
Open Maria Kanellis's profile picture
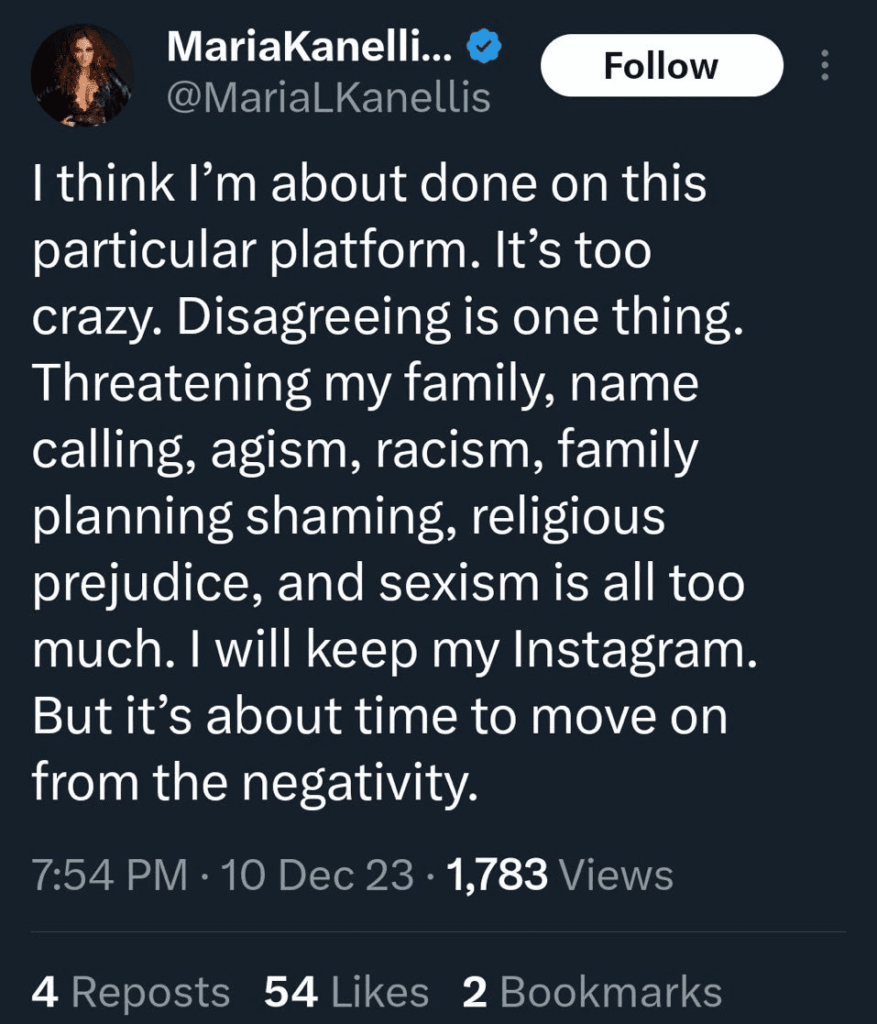click(82, 75)
